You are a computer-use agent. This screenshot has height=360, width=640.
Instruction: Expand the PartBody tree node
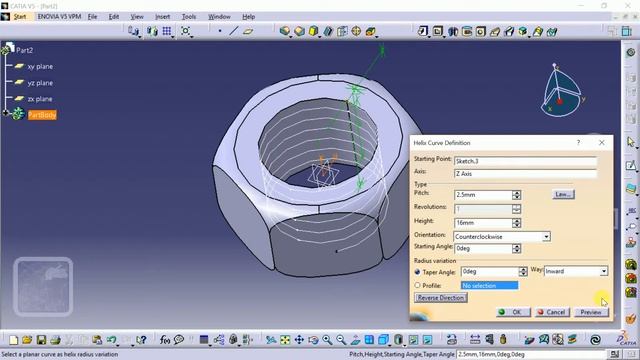click(5, 113)
